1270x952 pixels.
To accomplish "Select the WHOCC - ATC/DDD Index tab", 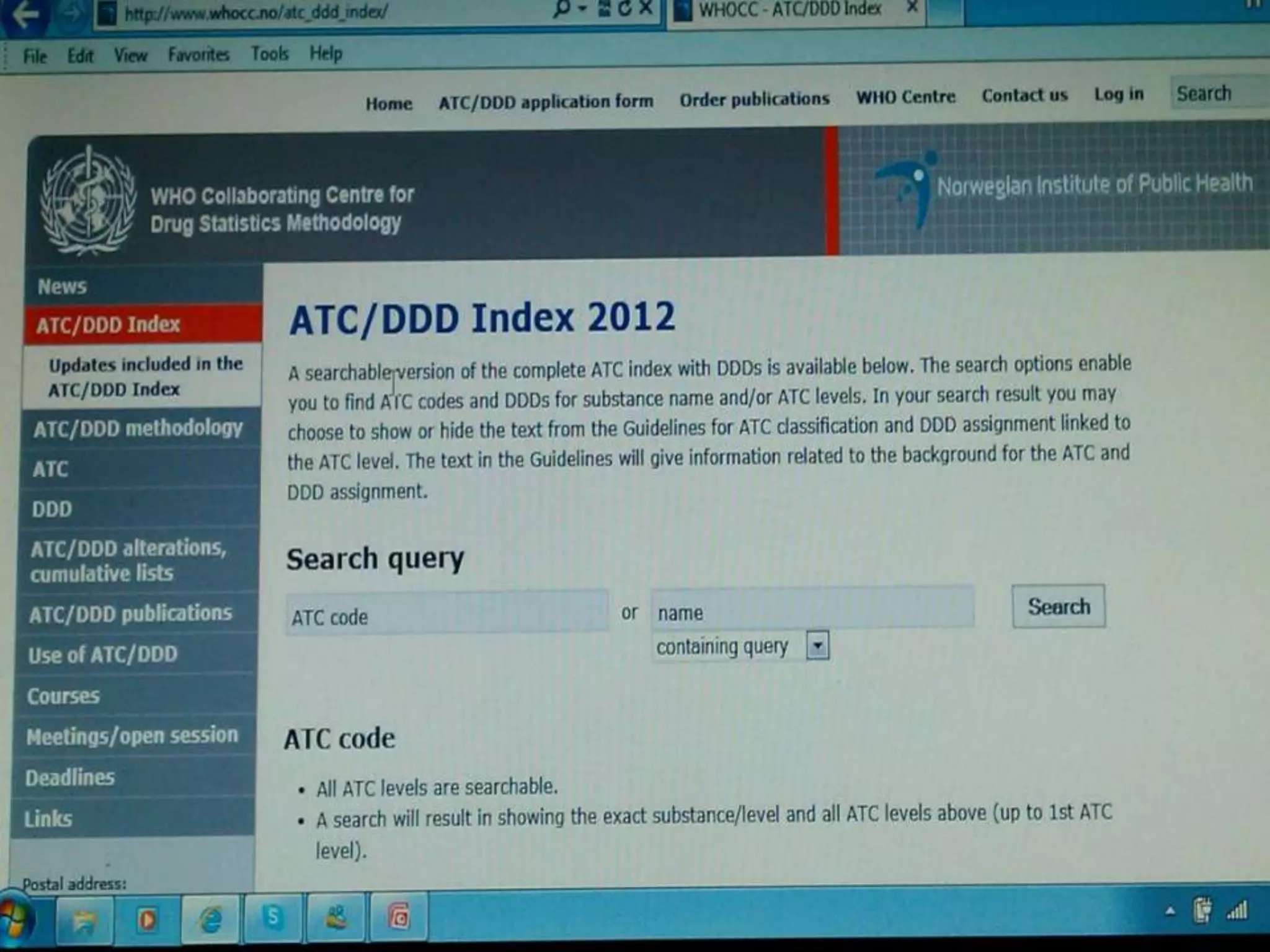I will click(x=790, y=9).
